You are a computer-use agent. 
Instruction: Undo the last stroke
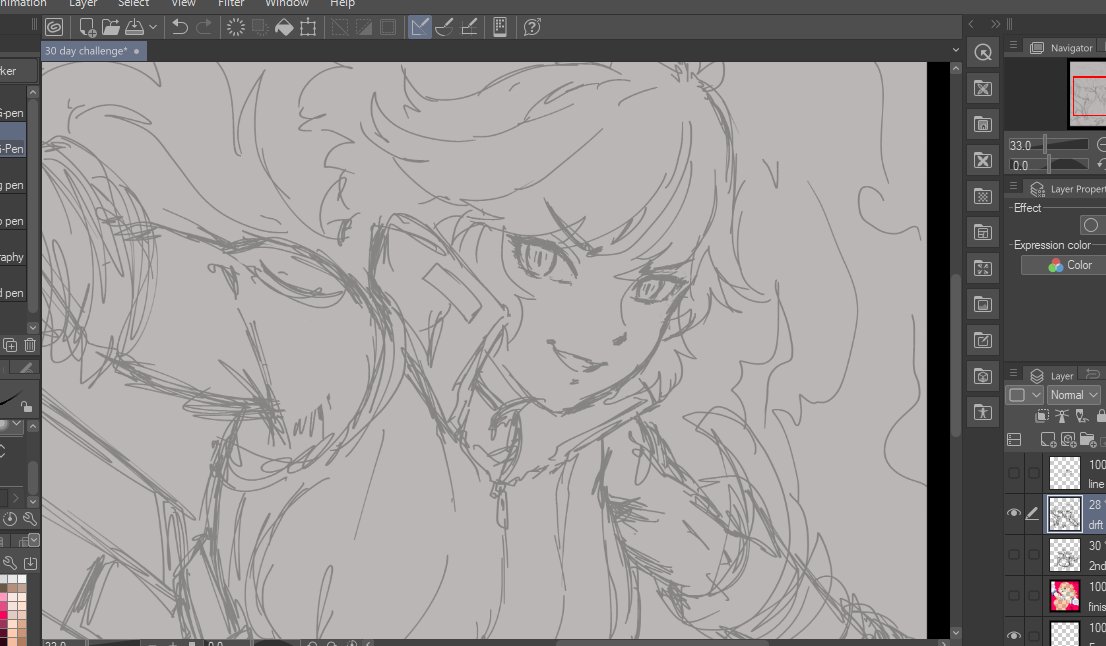click(x=180, y=28)
